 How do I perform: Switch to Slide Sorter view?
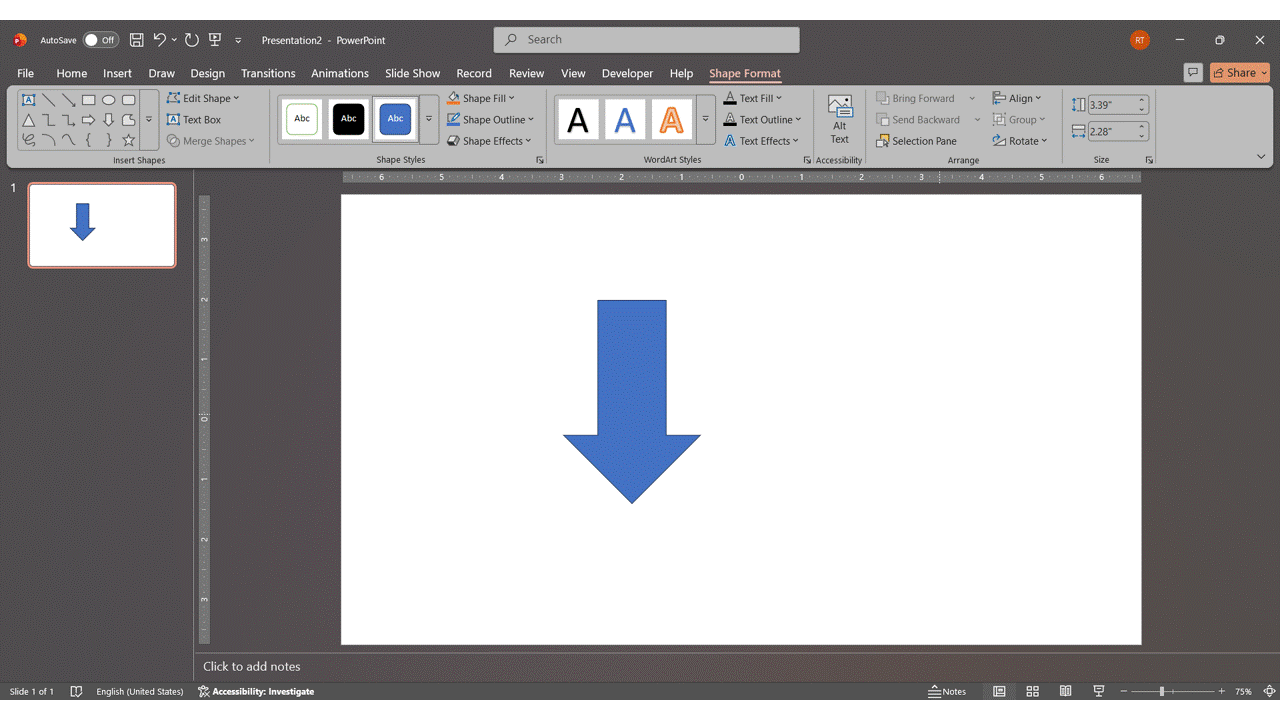coord(1033,691)
